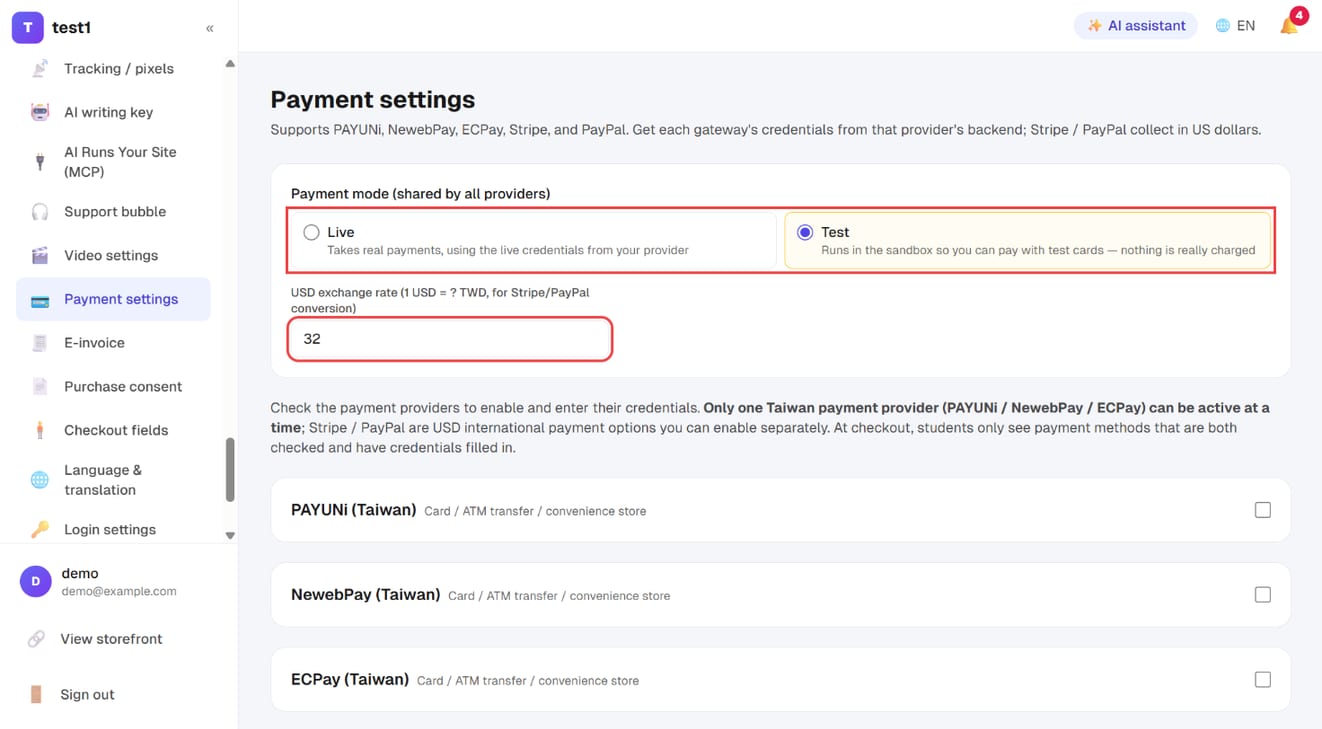The image size is (1322, 729).
Task: Click the View storefront link icon
Action: (36, 639)
